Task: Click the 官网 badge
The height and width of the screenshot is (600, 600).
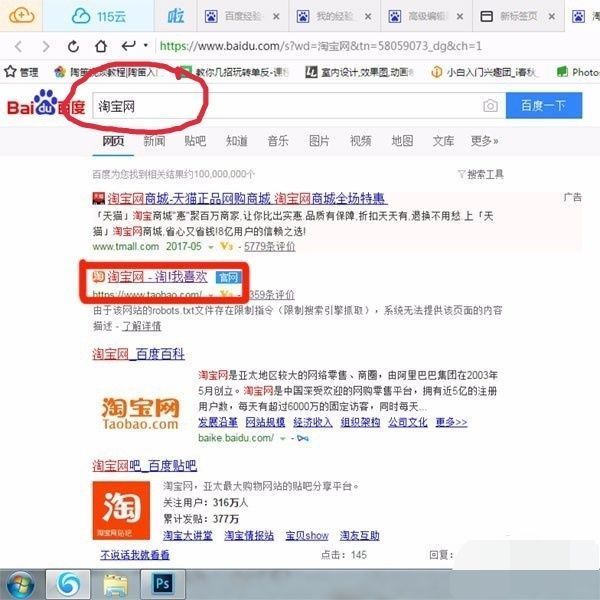Action: point(228,277)
